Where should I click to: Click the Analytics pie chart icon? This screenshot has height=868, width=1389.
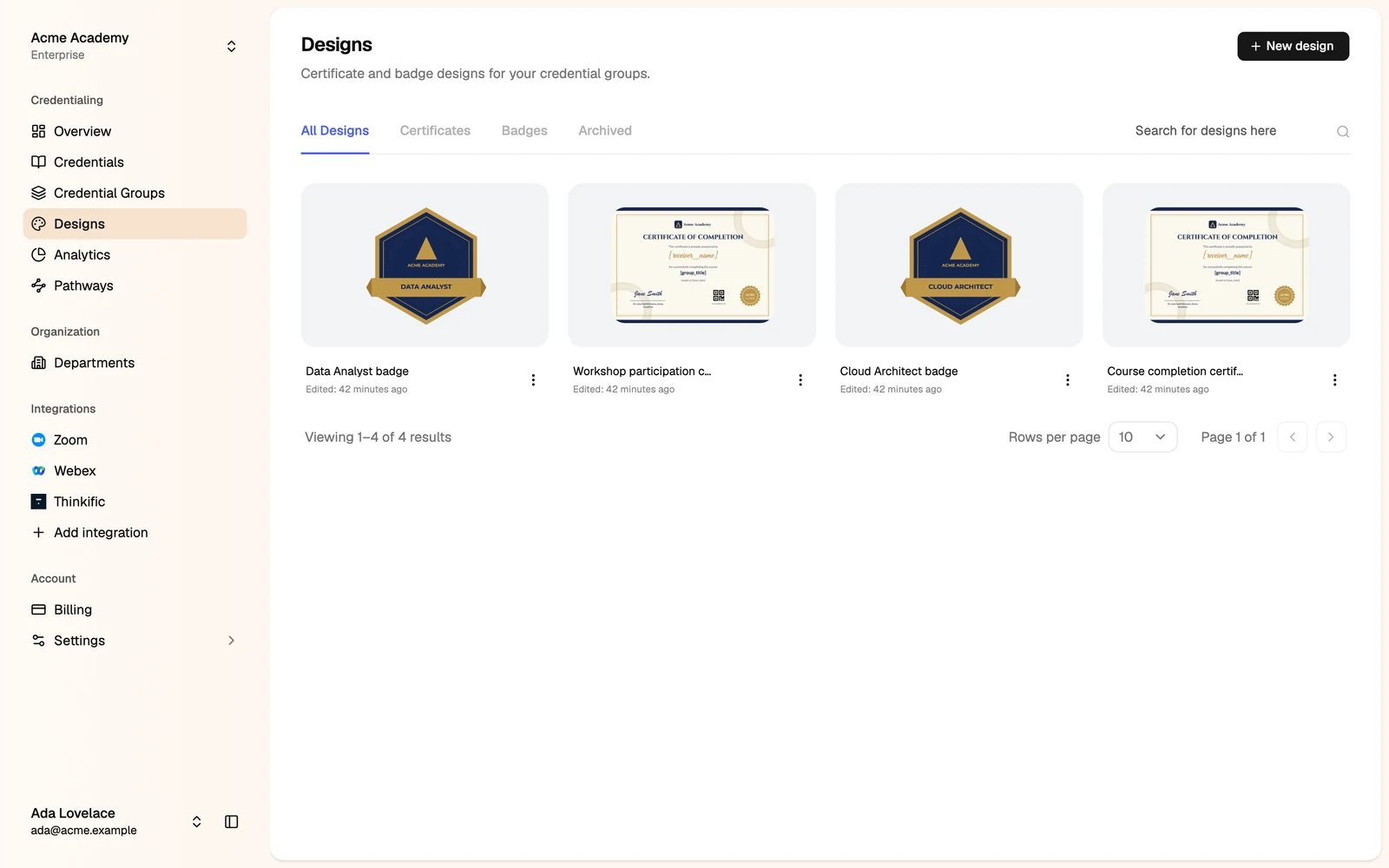pos(38,254)
